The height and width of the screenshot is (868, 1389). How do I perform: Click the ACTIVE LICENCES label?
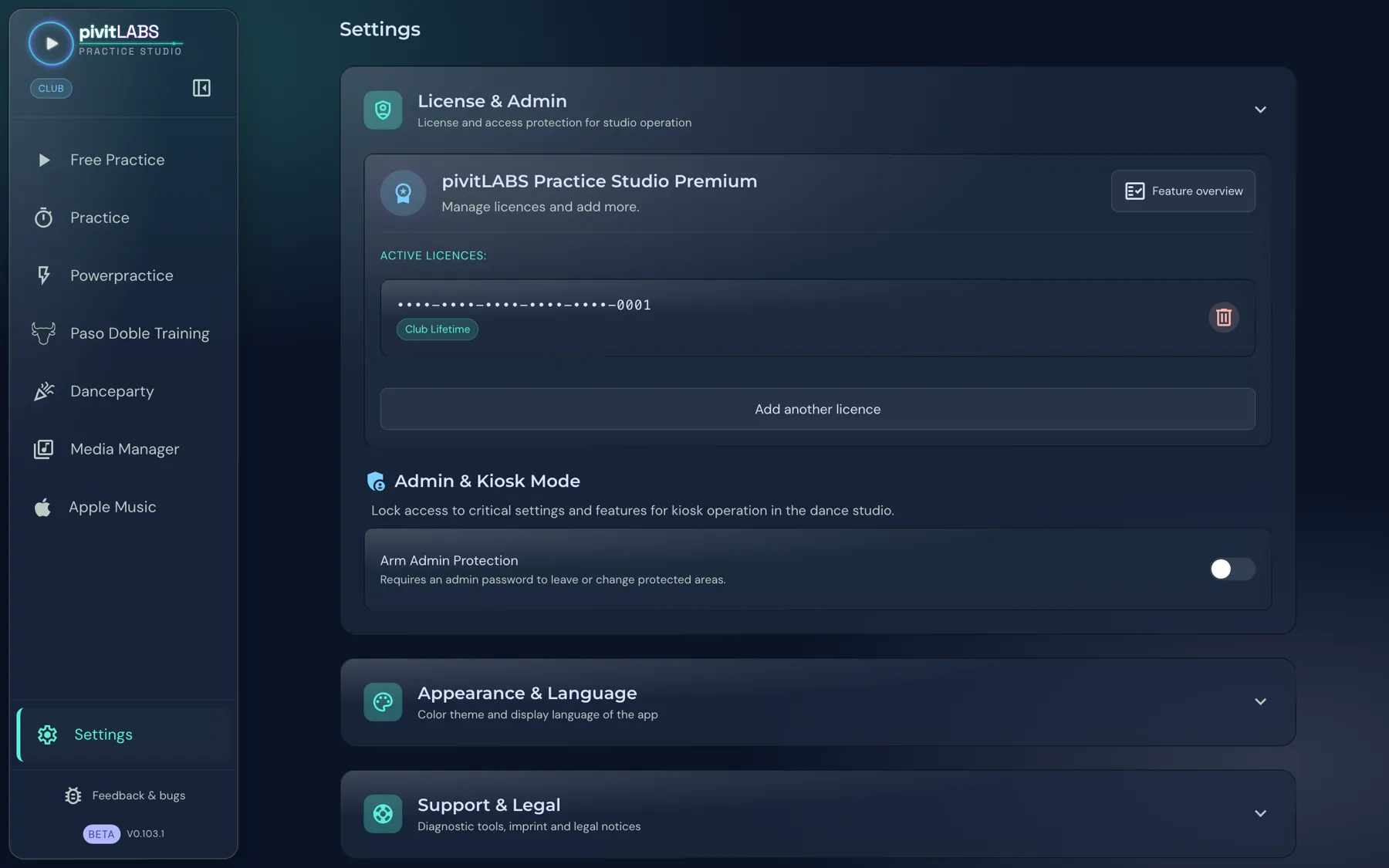[x=433, y=255]
